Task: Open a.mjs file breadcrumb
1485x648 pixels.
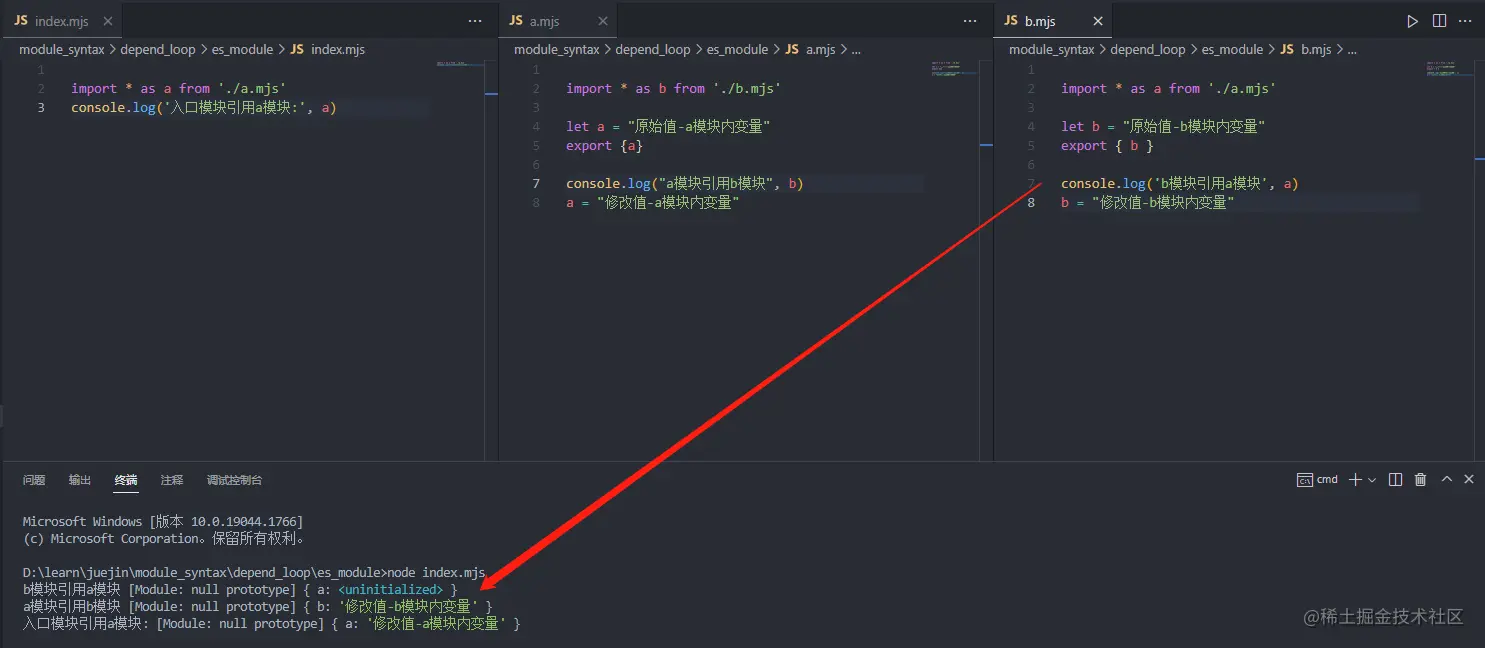Action: pyautogui.click(x=810, y=49)
